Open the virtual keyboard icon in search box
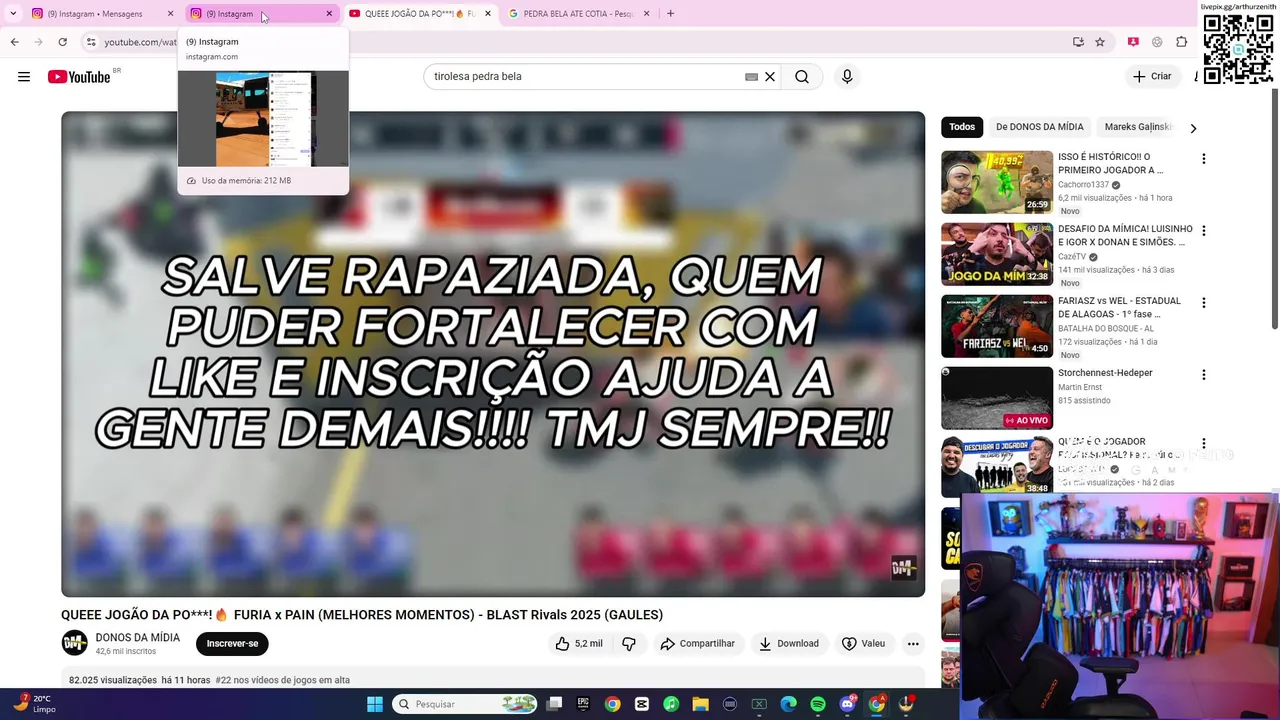 click(751, 77)
